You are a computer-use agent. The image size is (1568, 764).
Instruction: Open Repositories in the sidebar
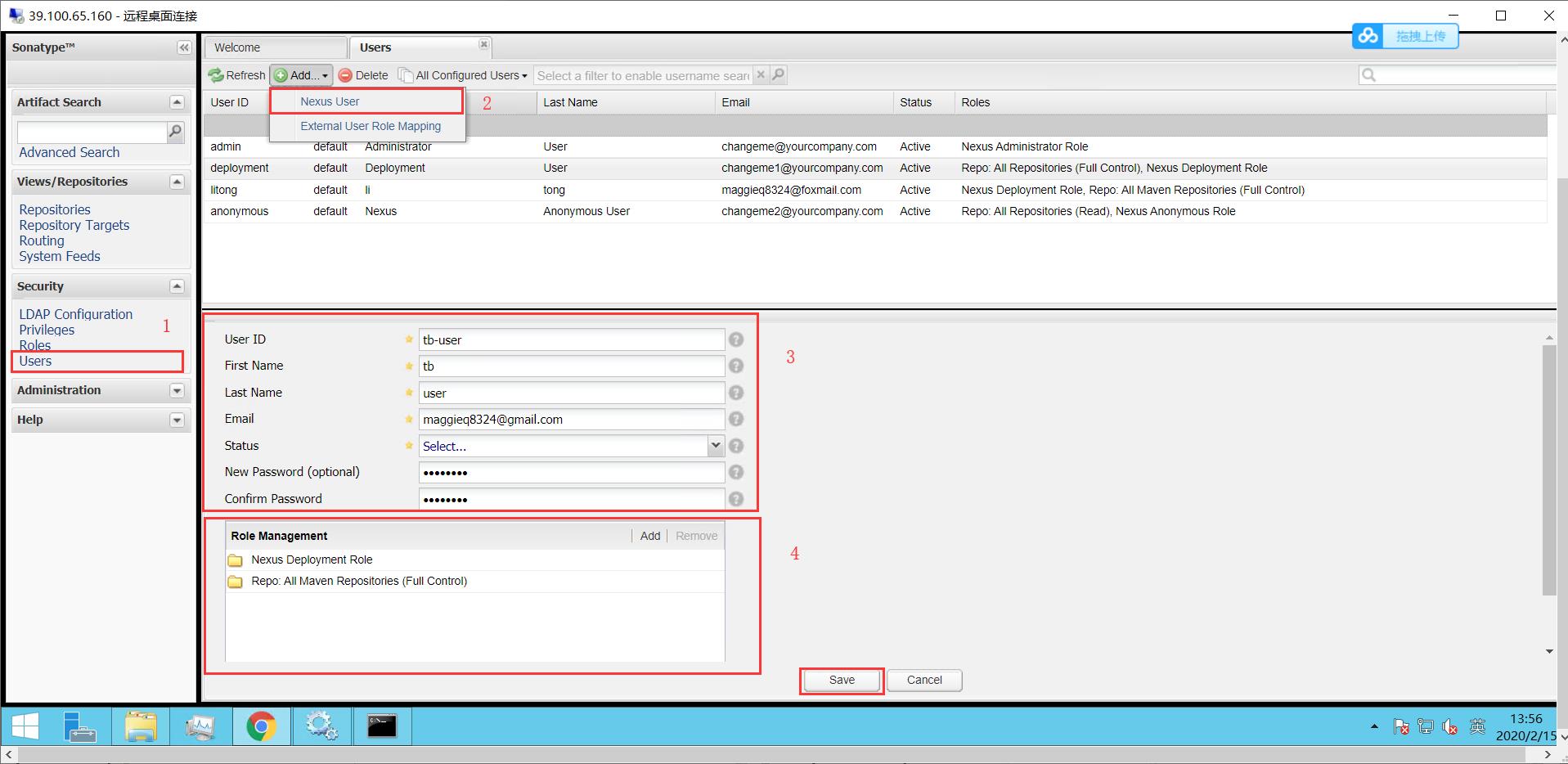pos(55,209)
